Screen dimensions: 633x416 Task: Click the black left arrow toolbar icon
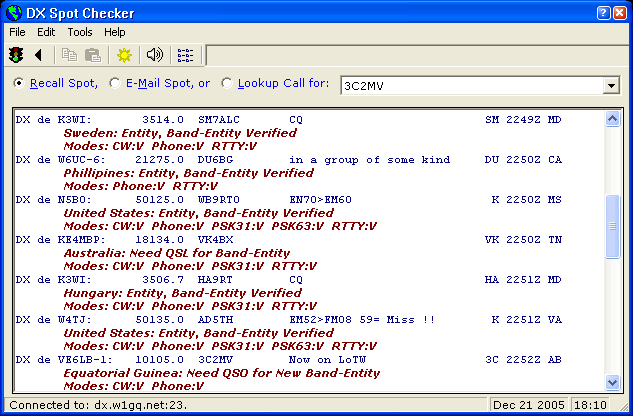pos(38,55)
